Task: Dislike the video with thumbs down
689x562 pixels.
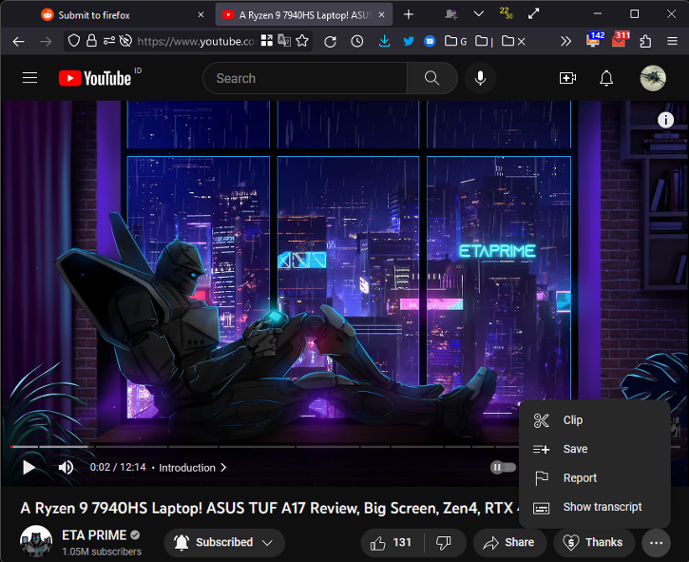Action: [x=444, y=543]
